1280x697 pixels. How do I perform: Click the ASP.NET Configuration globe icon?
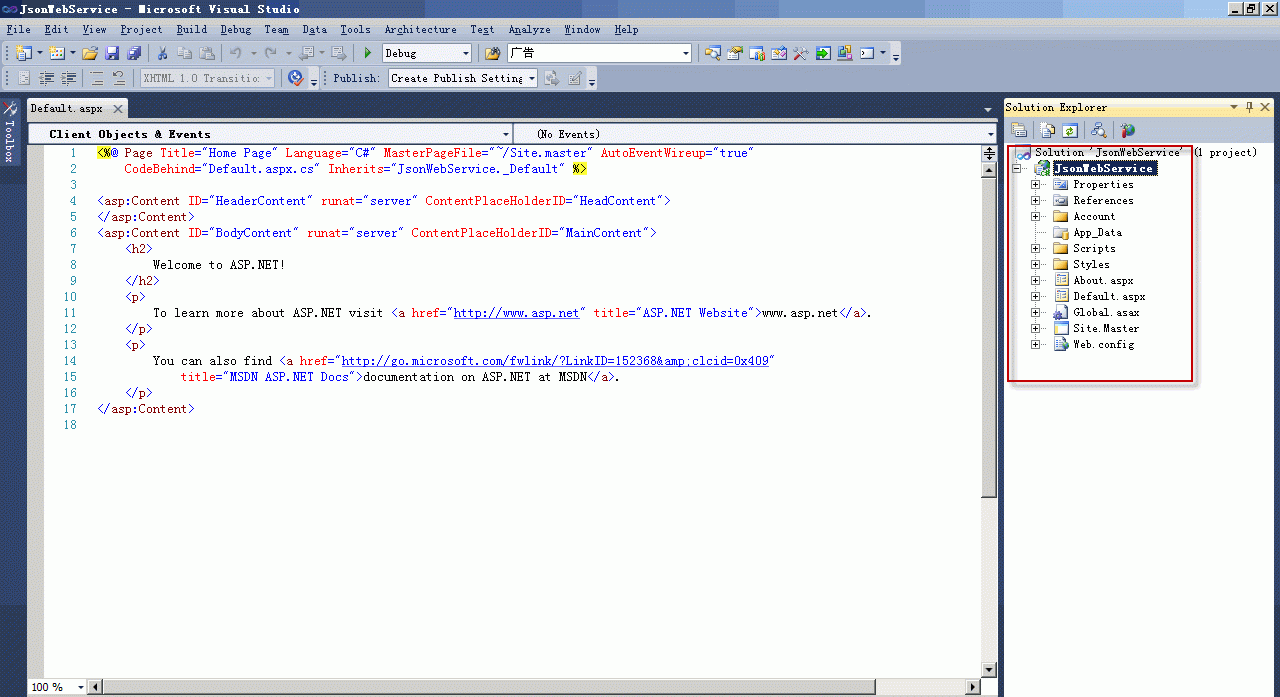point(1127,130)
